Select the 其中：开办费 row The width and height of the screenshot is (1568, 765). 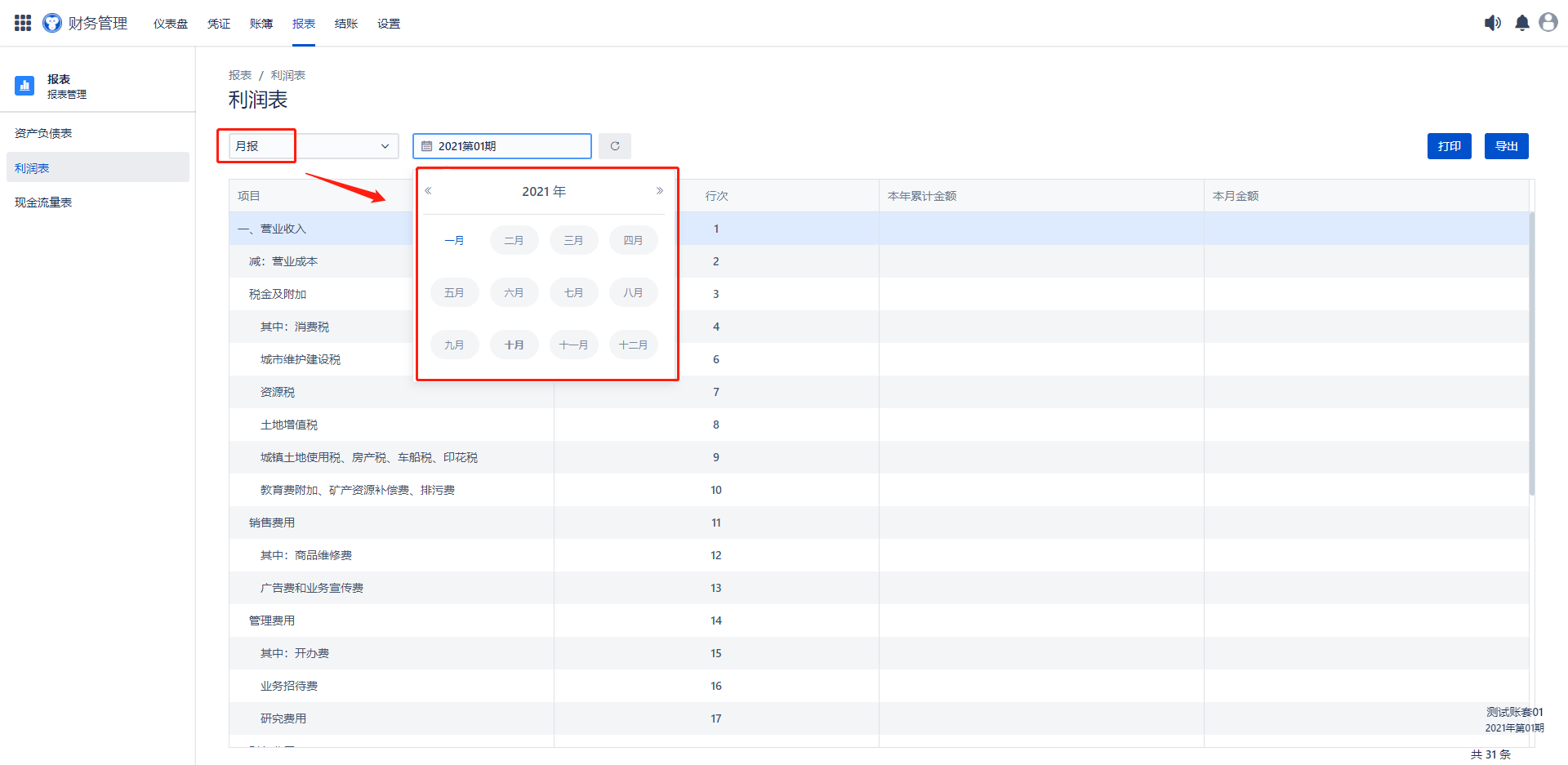point(879,653)
